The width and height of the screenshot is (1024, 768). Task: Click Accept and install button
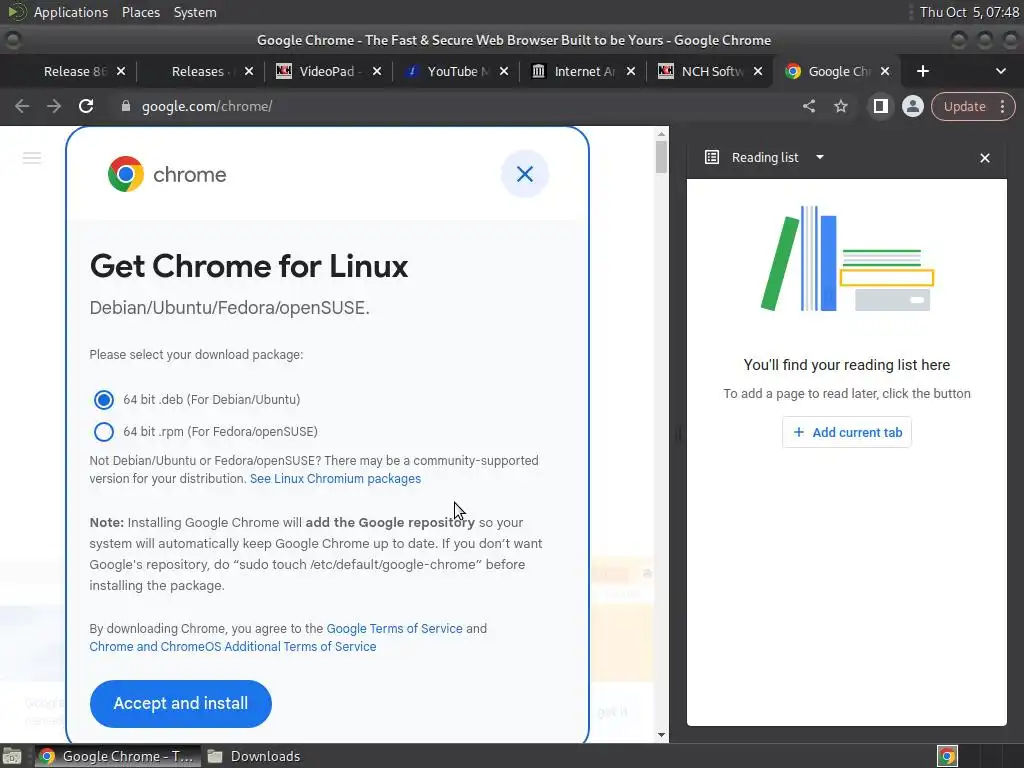point(180,703)
